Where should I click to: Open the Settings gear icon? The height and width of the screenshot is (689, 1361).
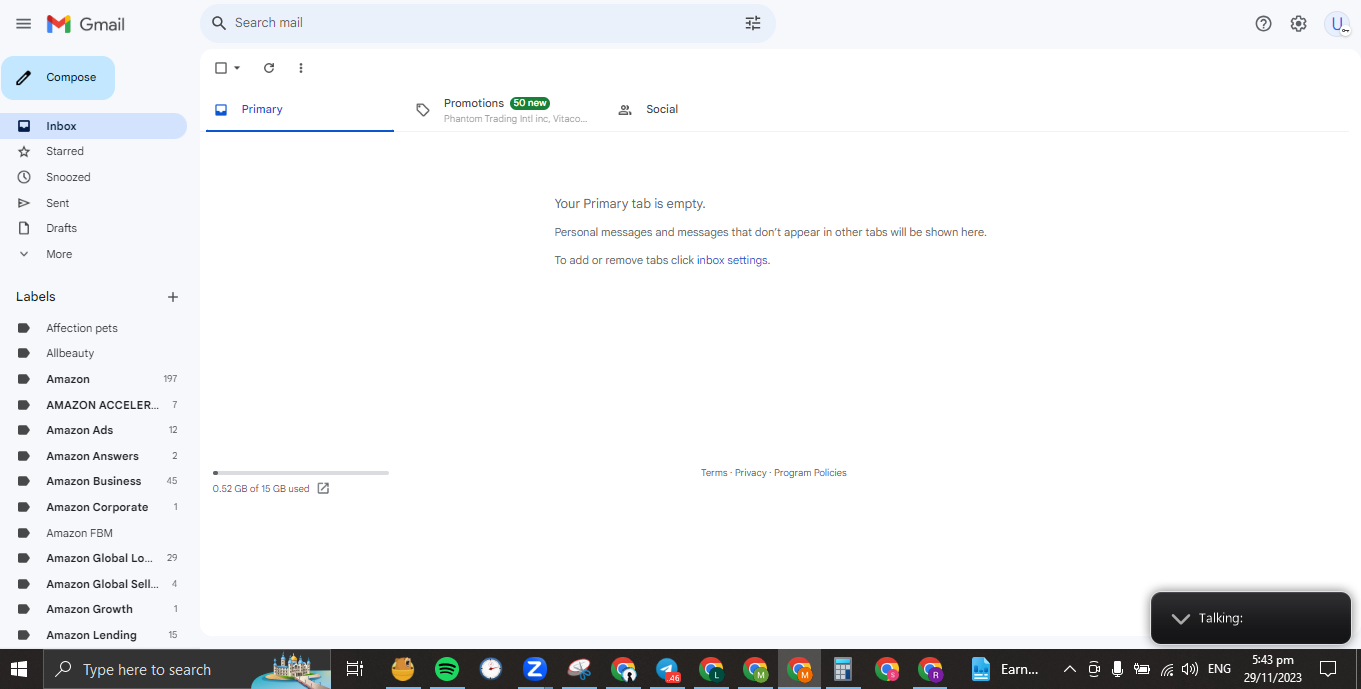(1298, 23)
